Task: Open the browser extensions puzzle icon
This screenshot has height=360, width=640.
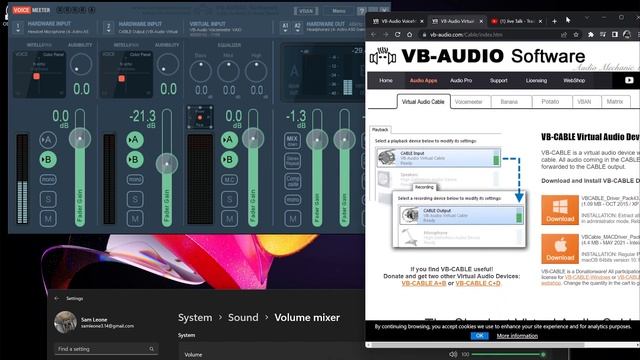Action: point(591,35)
